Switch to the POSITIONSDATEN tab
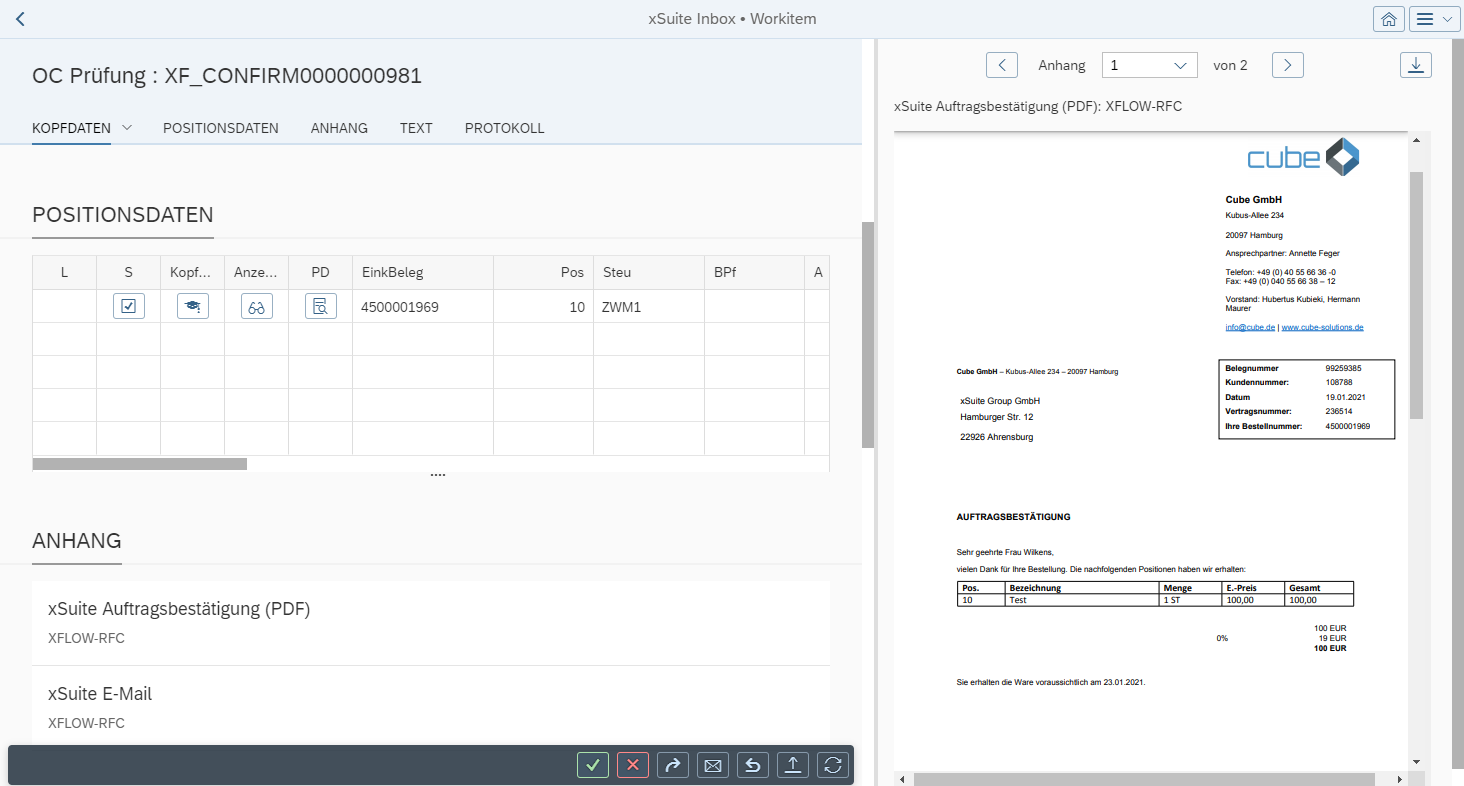 click(221, 128)
